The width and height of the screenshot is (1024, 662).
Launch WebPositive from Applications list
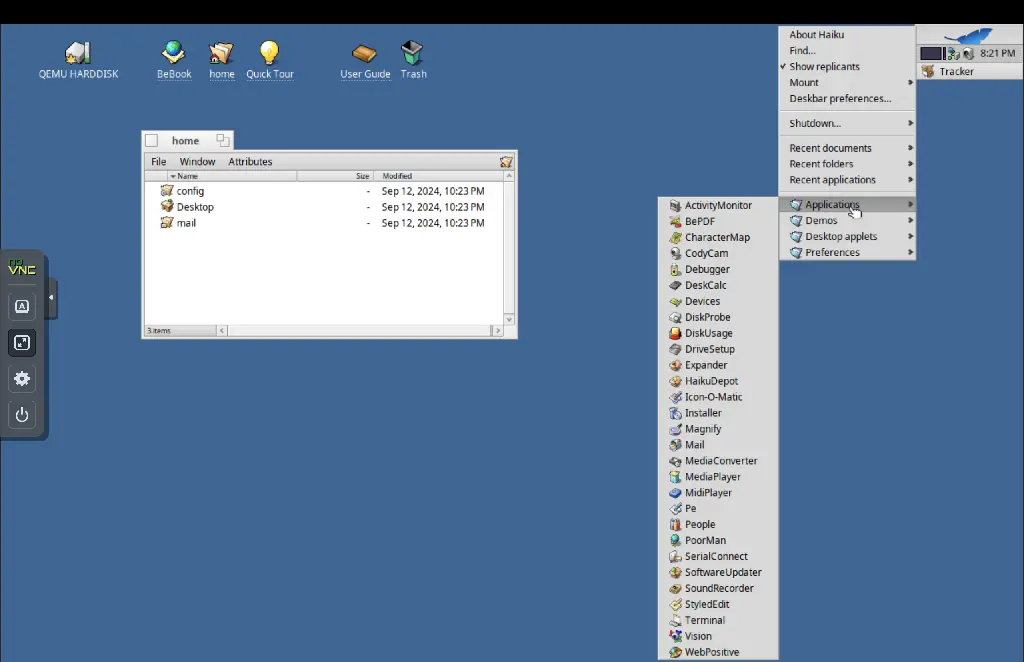711,652
